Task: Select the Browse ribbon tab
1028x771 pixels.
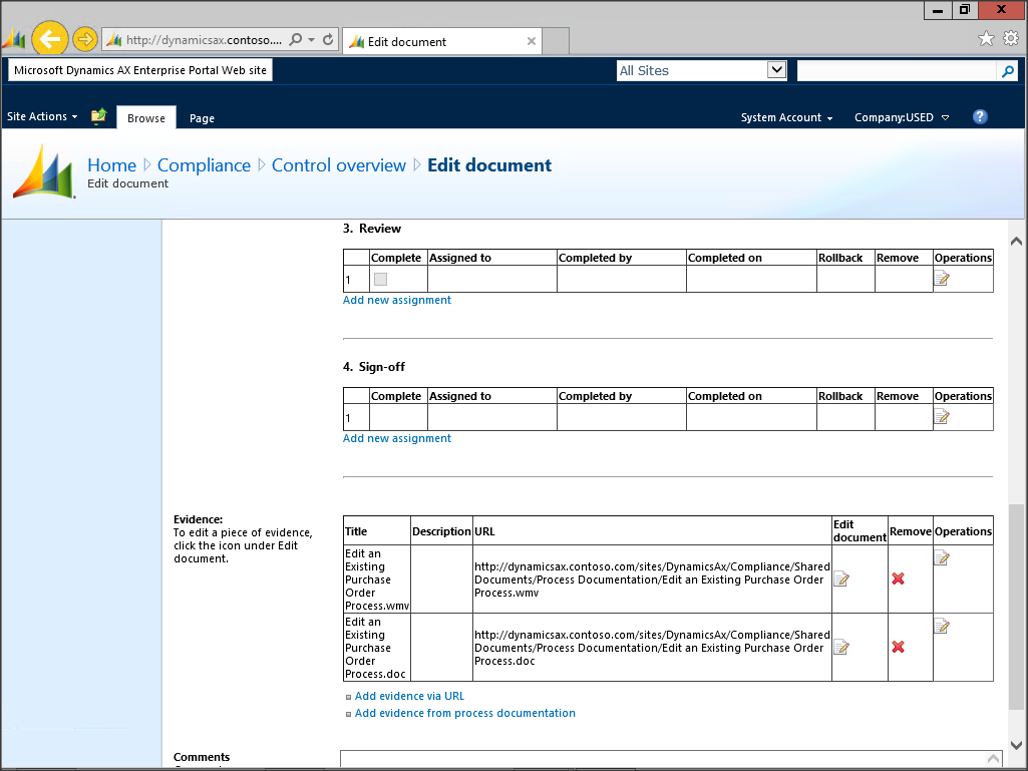Action: [x=146, y=118]
